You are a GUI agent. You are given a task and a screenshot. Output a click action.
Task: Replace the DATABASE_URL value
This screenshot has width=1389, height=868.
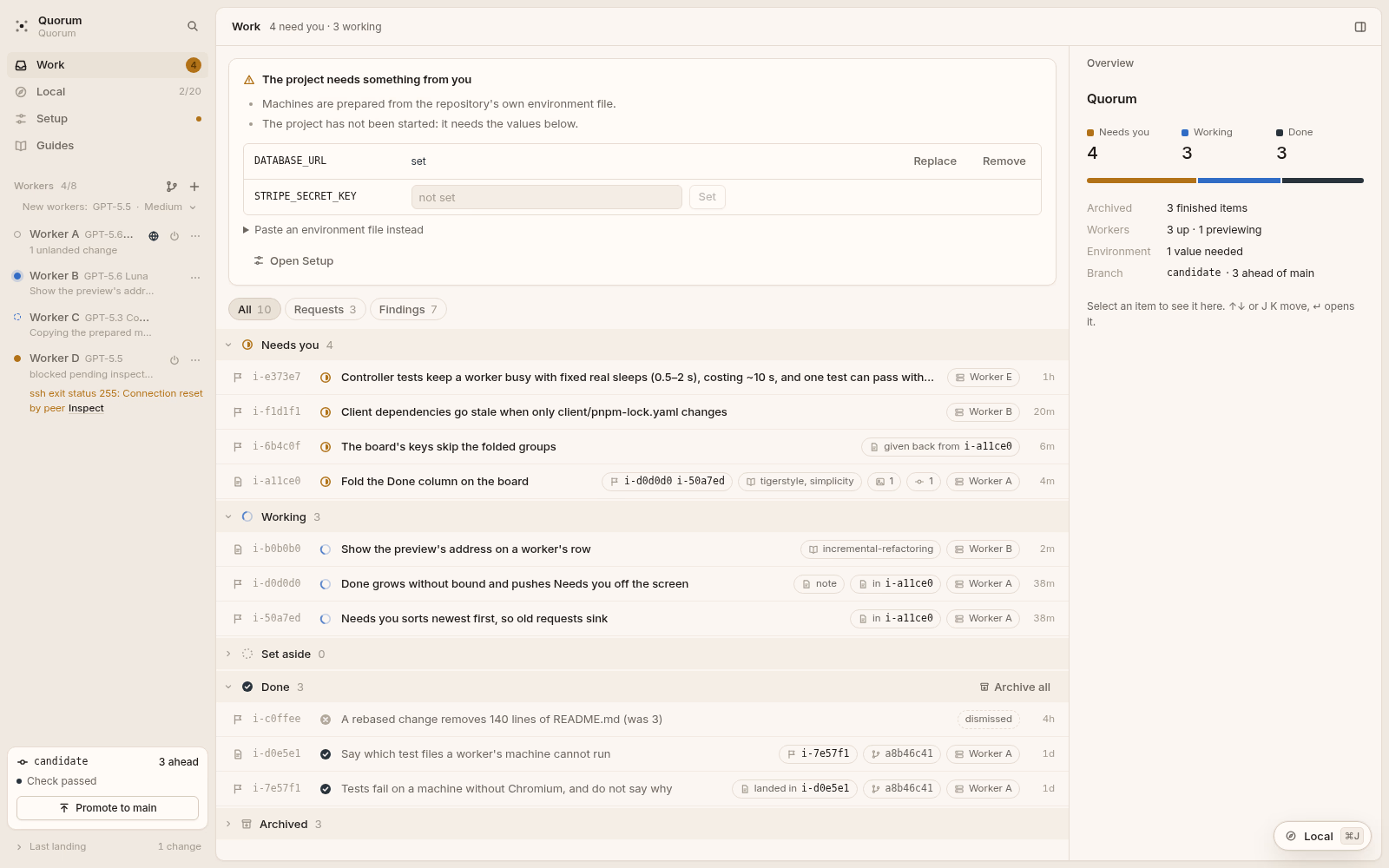tap(935, 161)
